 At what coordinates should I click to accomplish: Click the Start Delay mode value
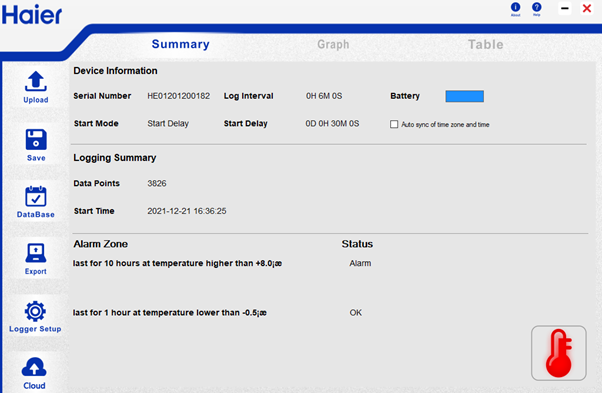coord(168,124)
